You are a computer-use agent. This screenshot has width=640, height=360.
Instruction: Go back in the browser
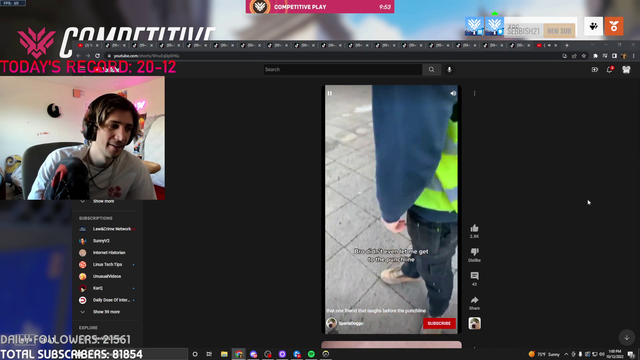click(79, 56)
